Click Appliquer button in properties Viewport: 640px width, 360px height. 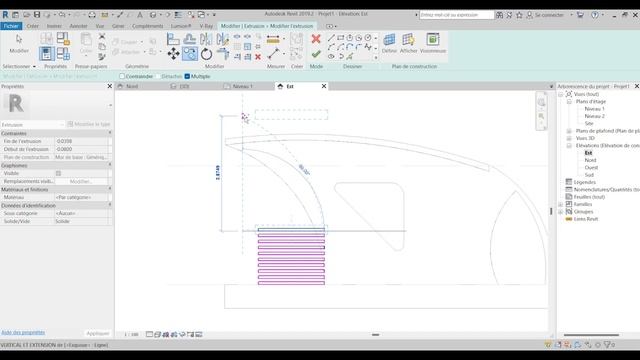point(98,333)
